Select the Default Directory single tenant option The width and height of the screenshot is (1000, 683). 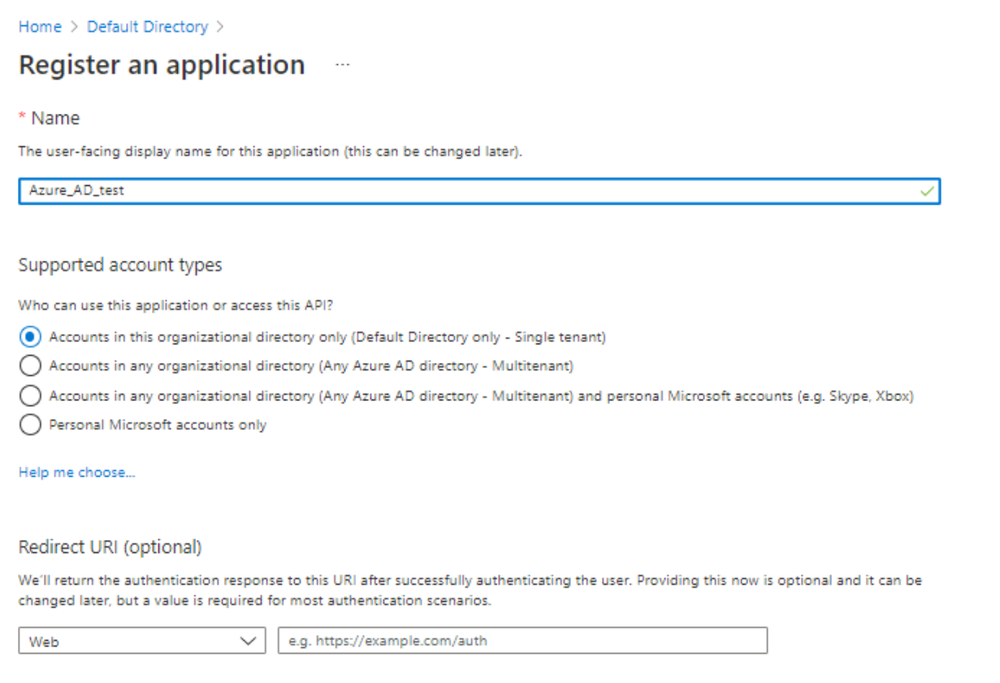coord(30,337)
